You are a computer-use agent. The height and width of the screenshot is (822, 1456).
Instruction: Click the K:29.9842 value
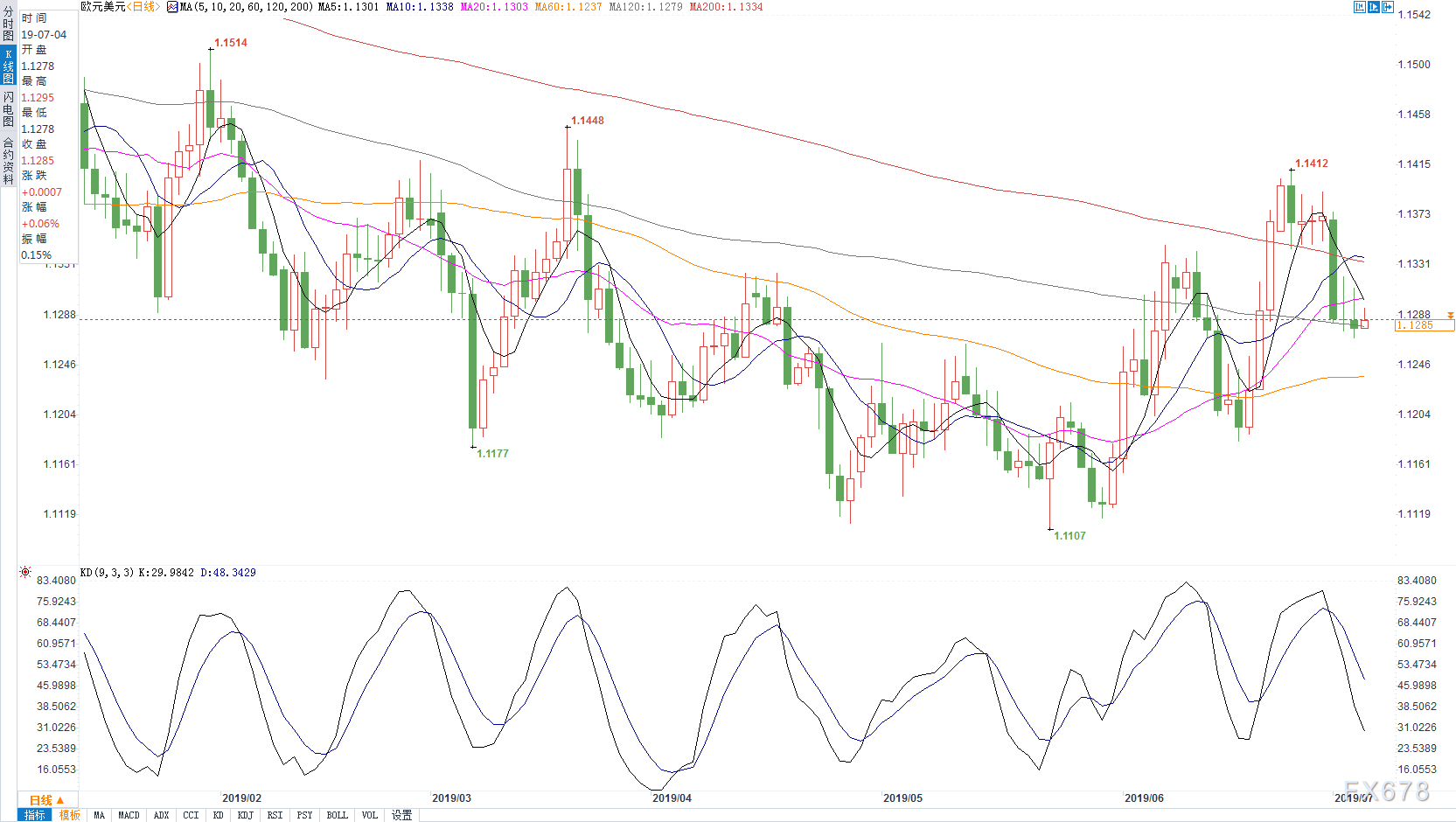166,573
